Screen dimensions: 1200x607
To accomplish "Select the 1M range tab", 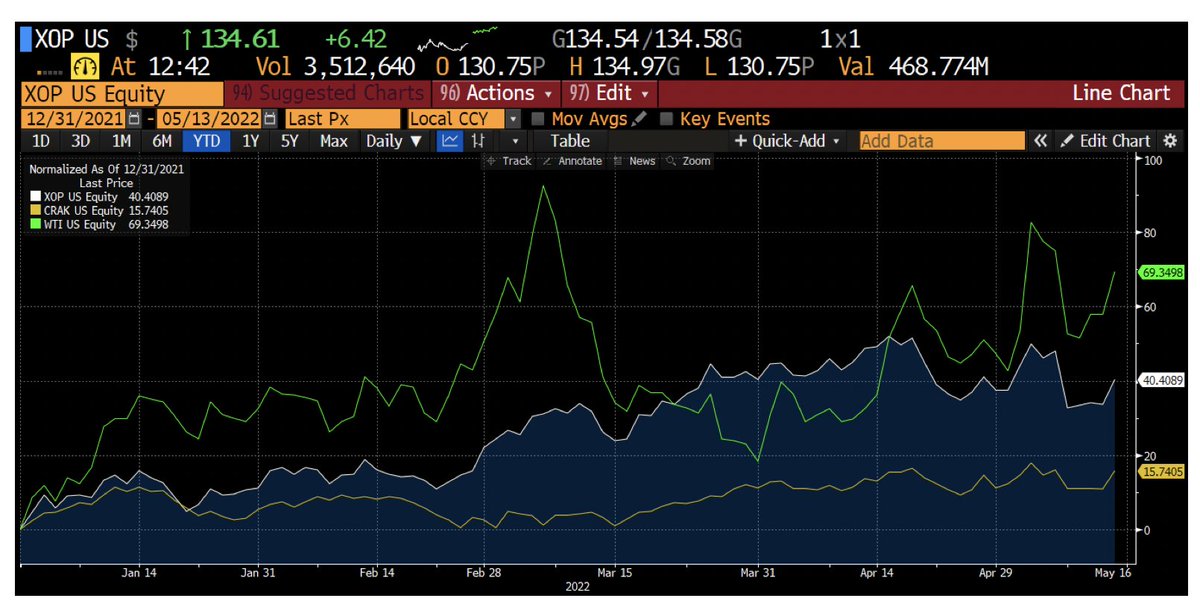I will (x=122, y=141).
